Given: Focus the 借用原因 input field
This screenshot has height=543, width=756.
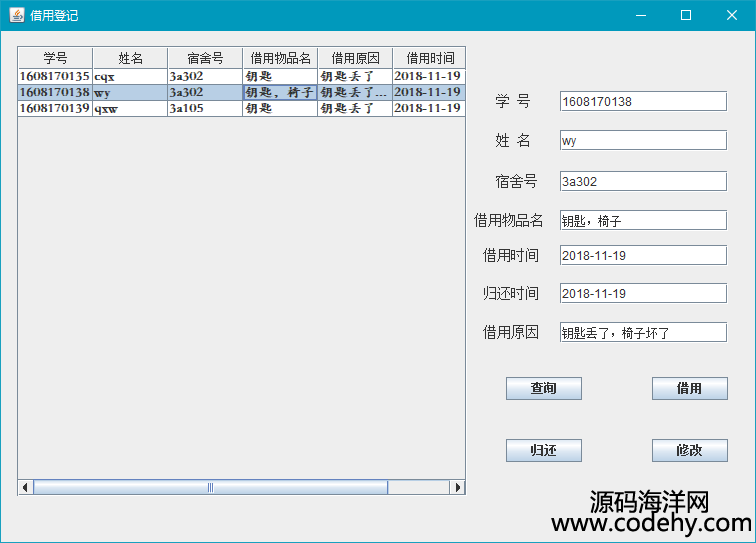Looking at the screenshot, I should tap(643, 332).
